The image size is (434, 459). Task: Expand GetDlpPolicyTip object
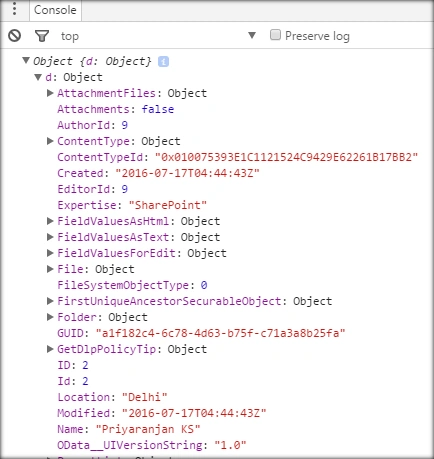(x=50, y=349)
